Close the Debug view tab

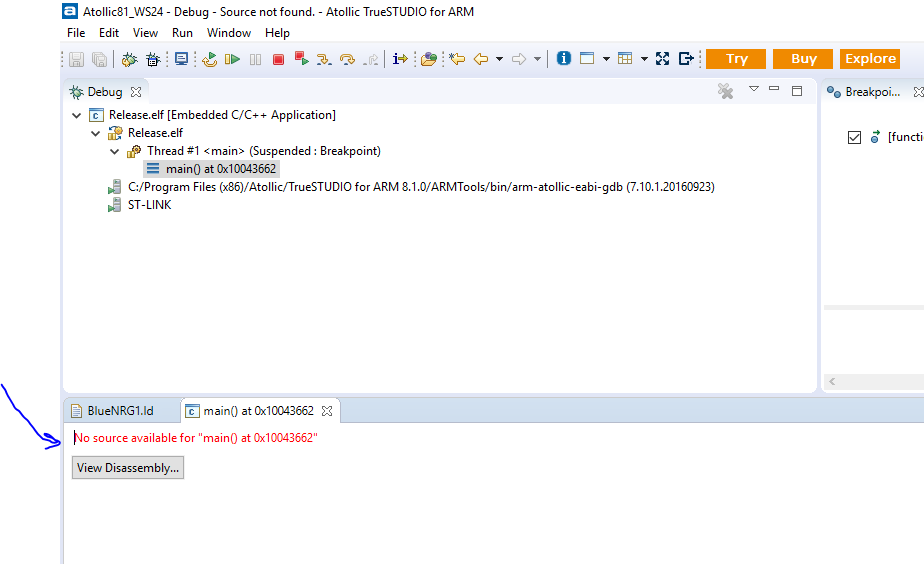click(136, 92)
